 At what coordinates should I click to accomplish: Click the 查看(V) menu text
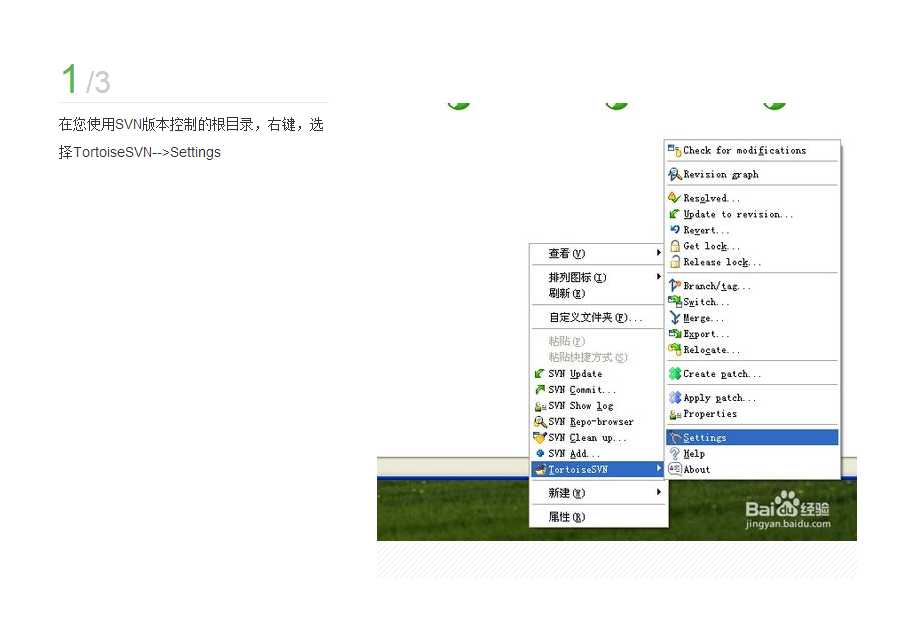pos(566,253)
